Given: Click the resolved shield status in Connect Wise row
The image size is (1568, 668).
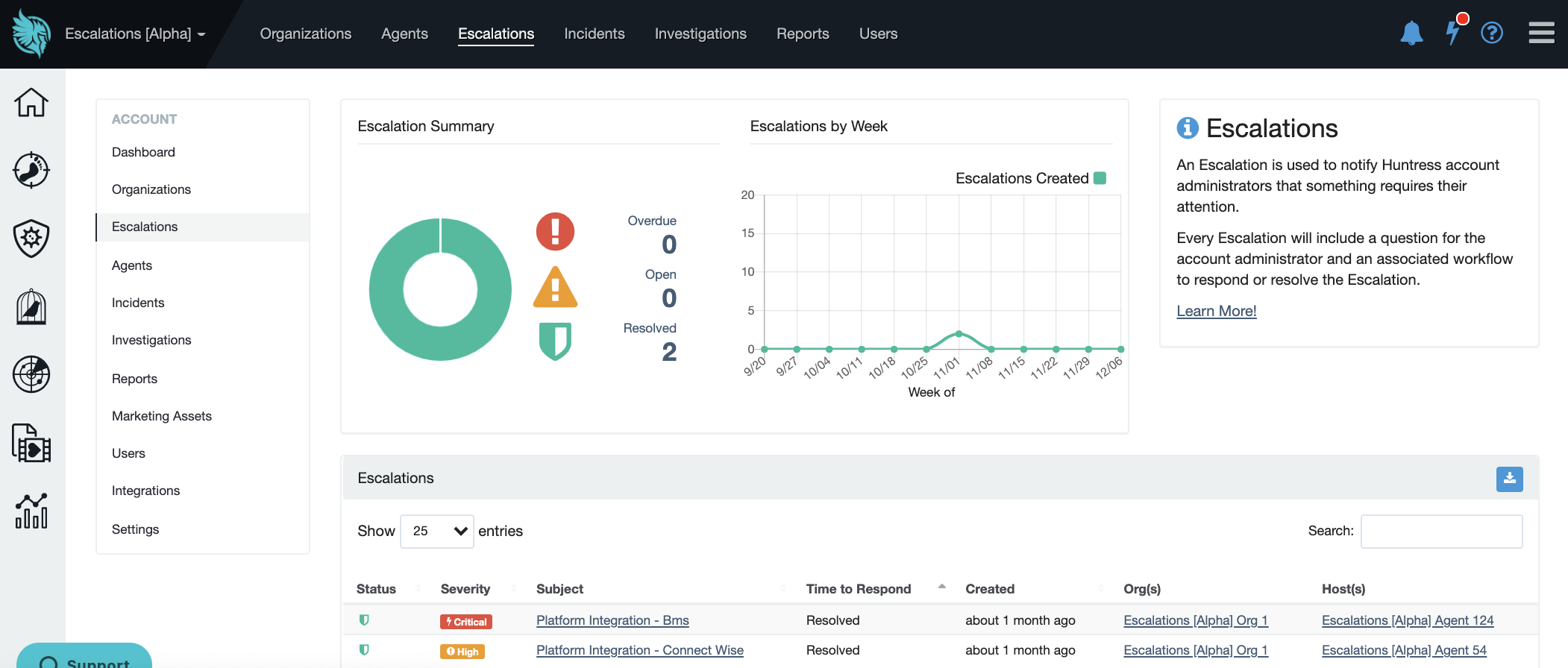Looking at the screenshot, I should click(364, 649).
